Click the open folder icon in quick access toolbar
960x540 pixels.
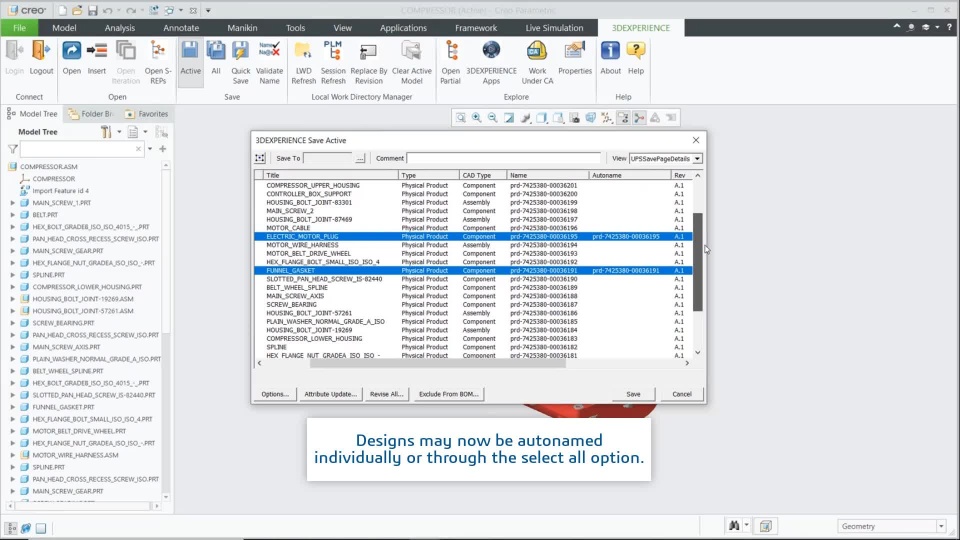[x=77, y=10]
